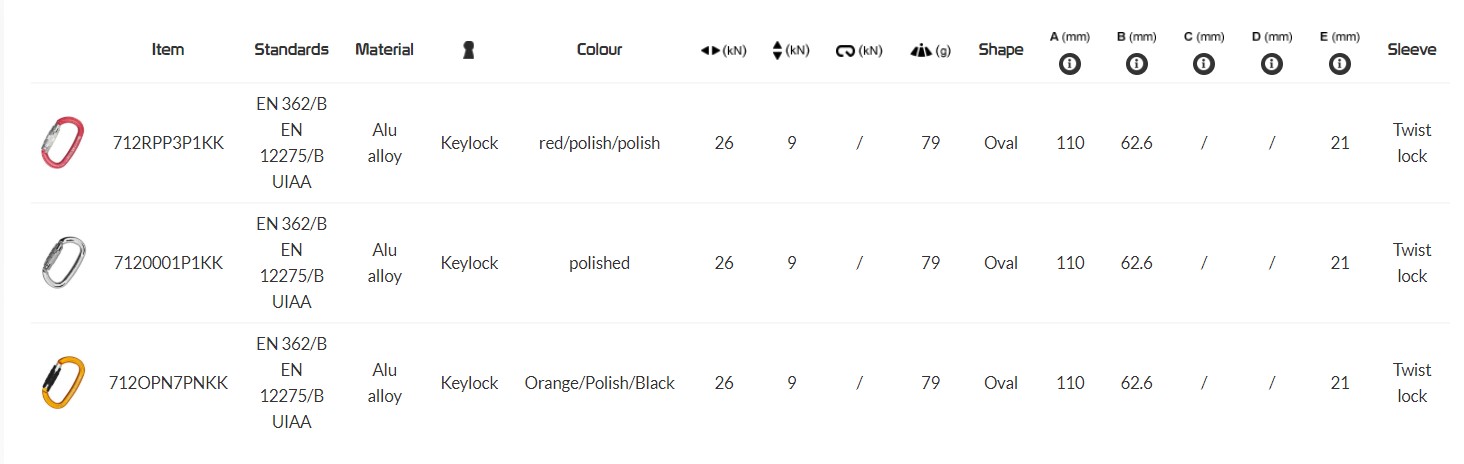
Task: Click the Colour column header
Action: point(599,49)
